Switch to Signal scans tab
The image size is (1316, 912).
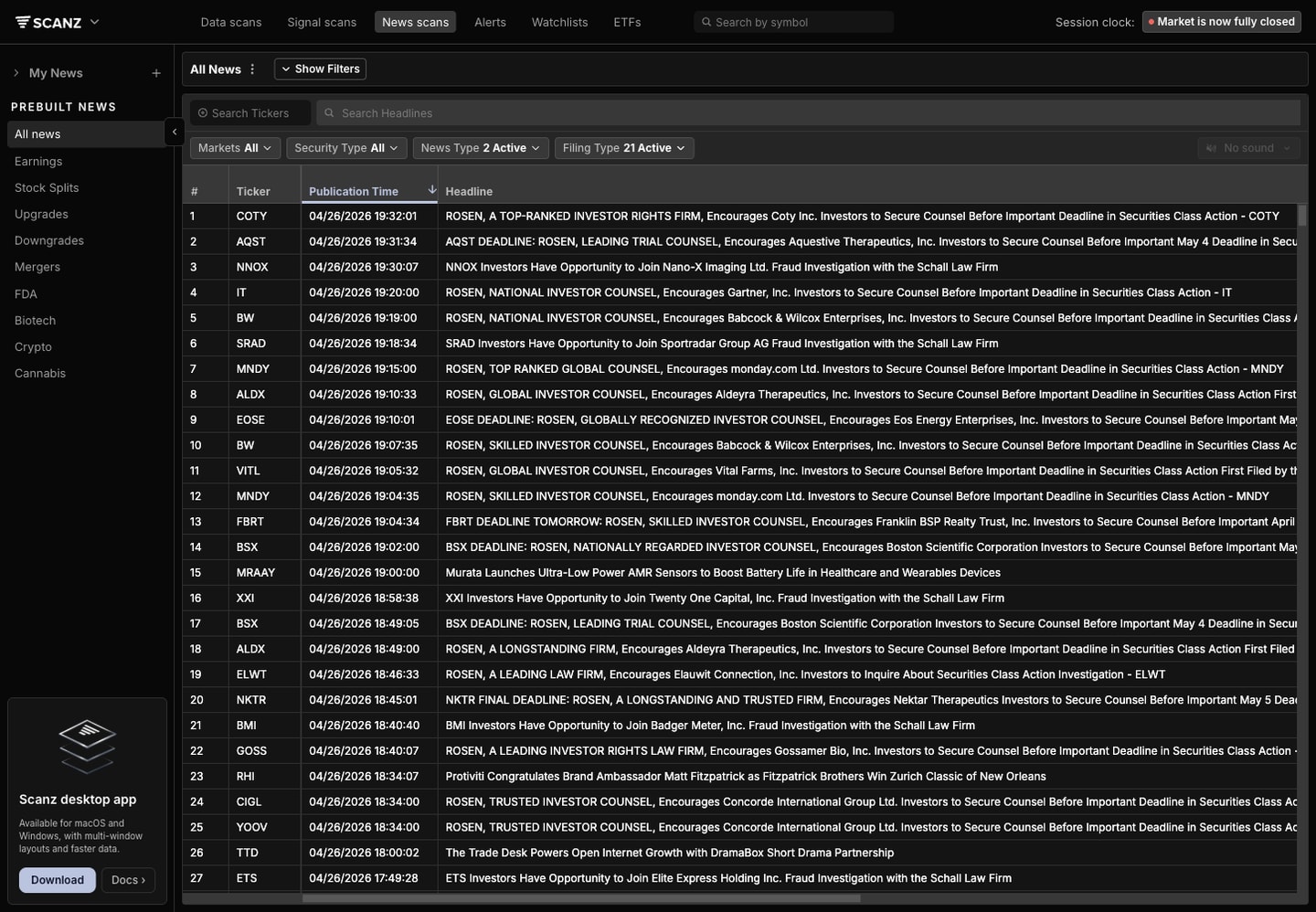(x=322, y=22)
